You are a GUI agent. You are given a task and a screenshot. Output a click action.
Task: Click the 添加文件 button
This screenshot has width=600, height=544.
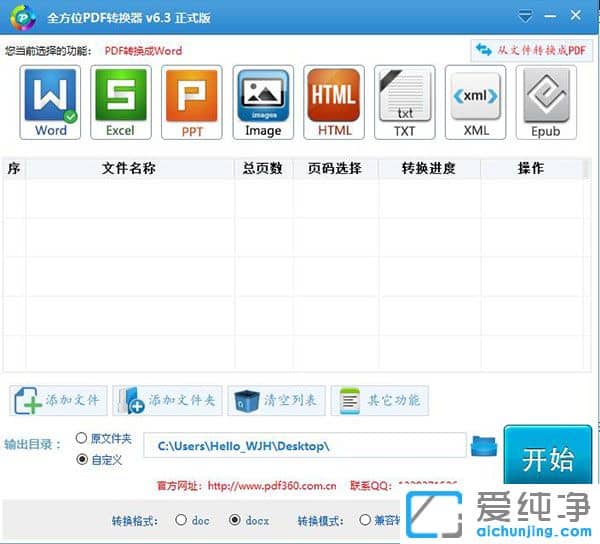(x=58, y=401)
